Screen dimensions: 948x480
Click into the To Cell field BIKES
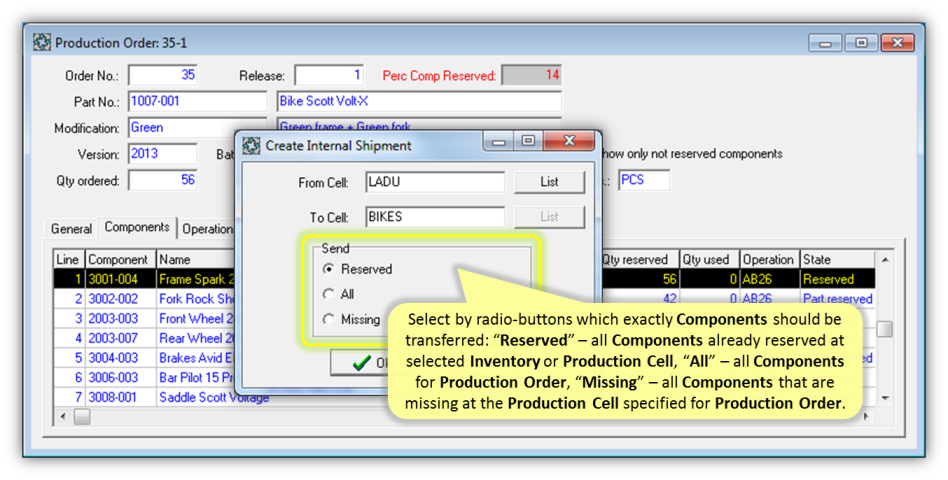(435, 217)
